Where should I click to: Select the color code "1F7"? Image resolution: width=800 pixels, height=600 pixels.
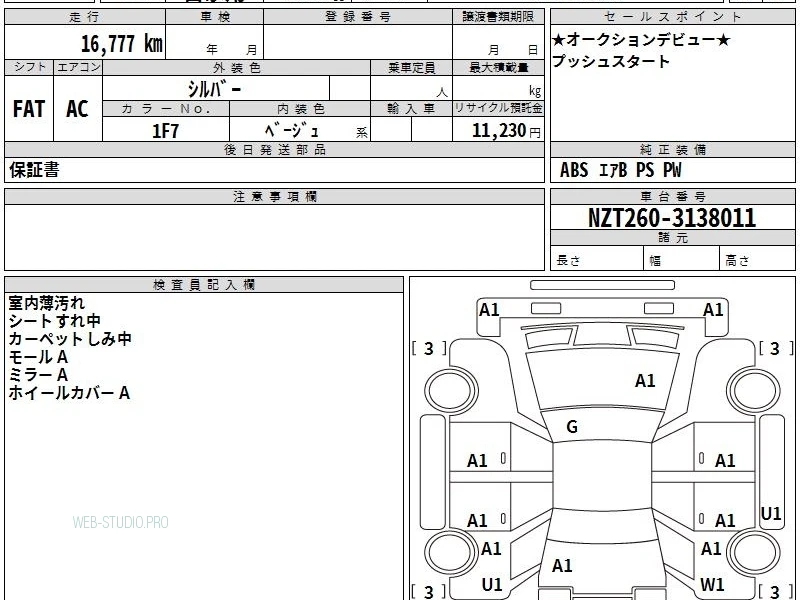point(165,131)
